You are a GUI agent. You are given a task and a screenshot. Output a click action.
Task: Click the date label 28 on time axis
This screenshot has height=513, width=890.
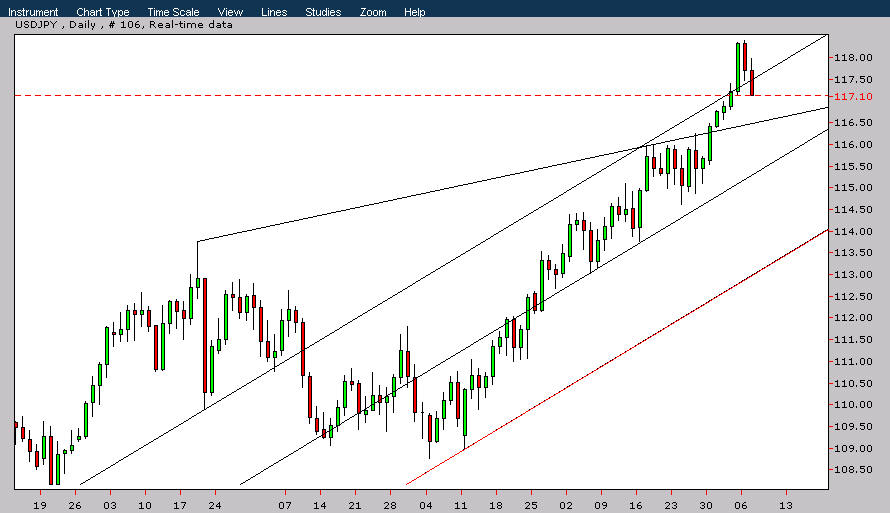390,506
